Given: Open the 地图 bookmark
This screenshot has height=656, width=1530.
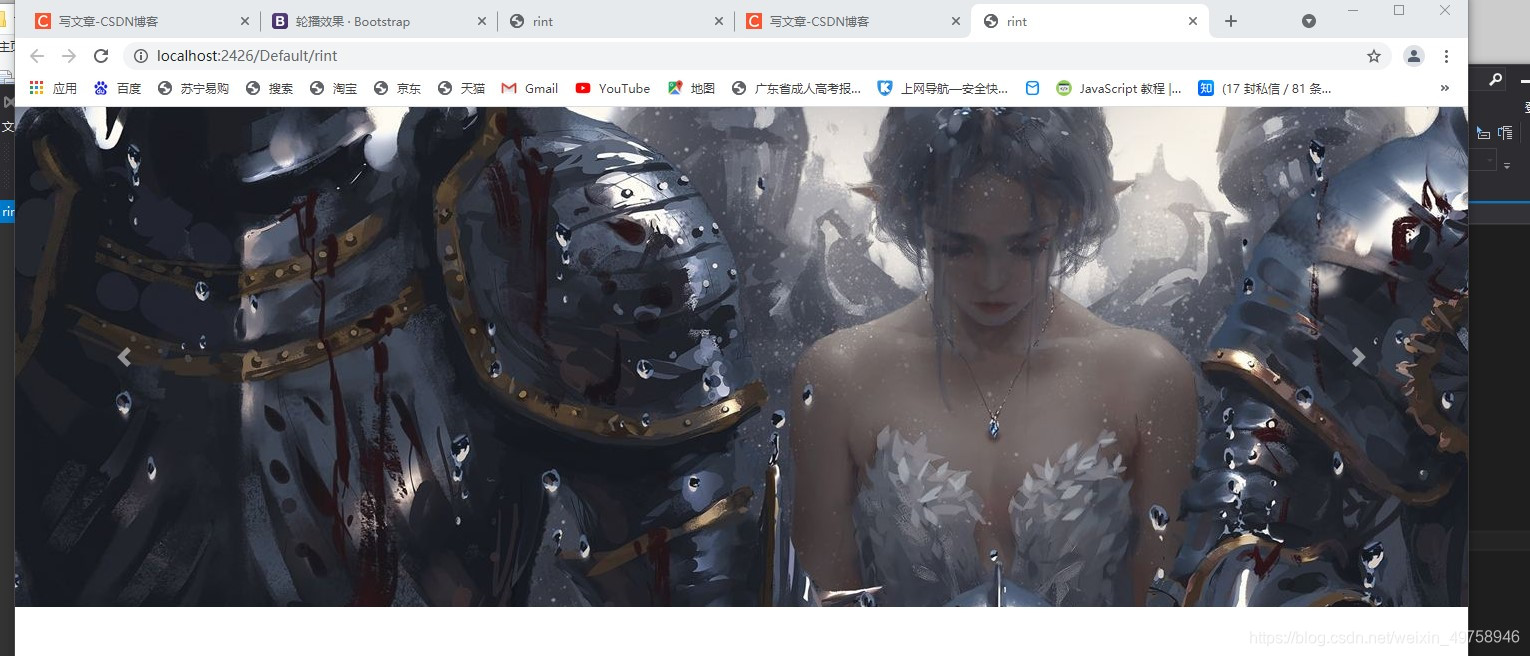Looking at the screenshot, I should point(688,88).
